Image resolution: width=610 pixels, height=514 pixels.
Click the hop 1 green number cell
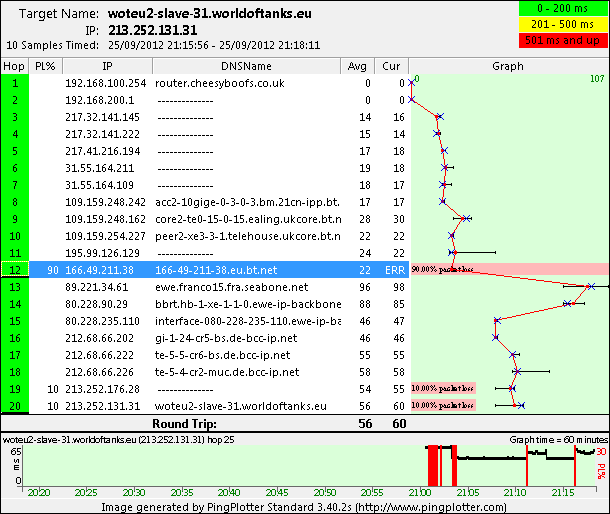click(x=15, y=83)
